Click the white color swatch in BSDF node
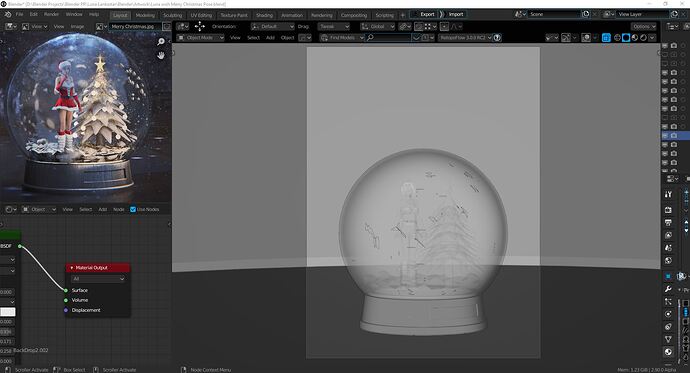 7,312
